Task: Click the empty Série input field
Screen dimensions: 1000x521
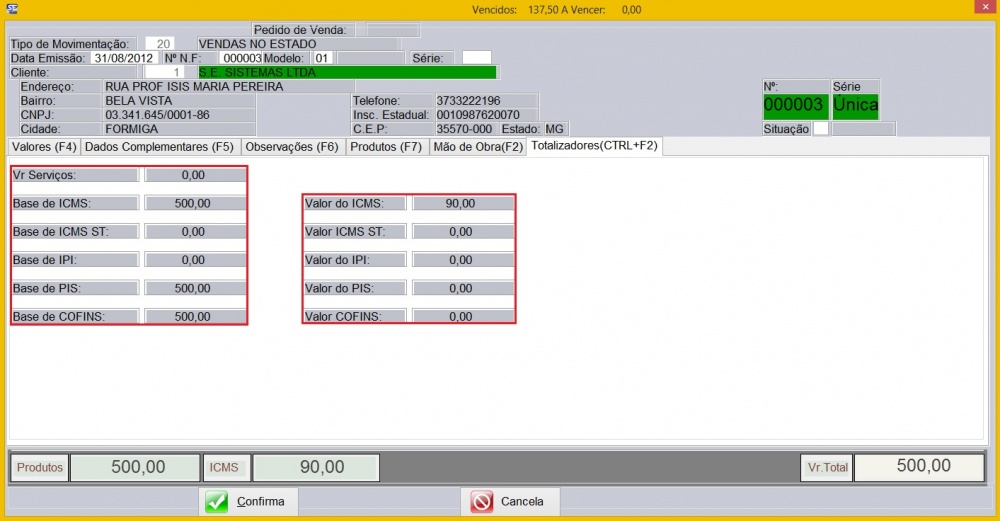Action: [x=476, y=58]
